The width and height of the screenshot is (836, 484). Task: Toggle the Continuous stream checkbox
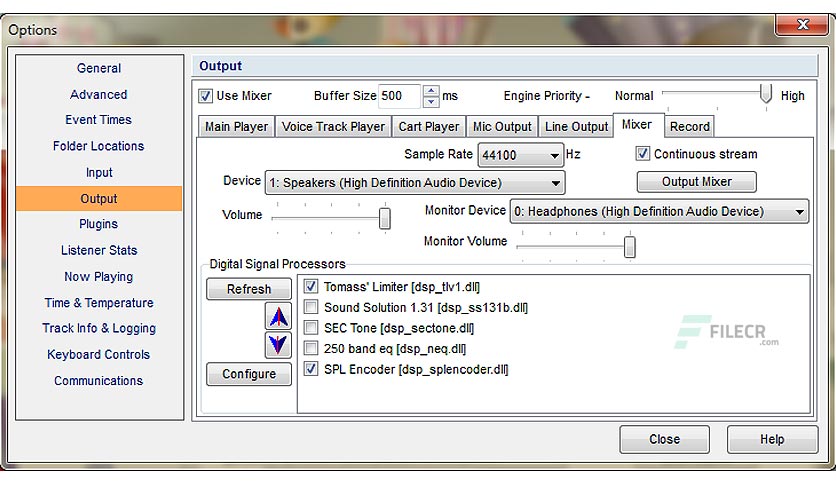[x=642, y=154]
